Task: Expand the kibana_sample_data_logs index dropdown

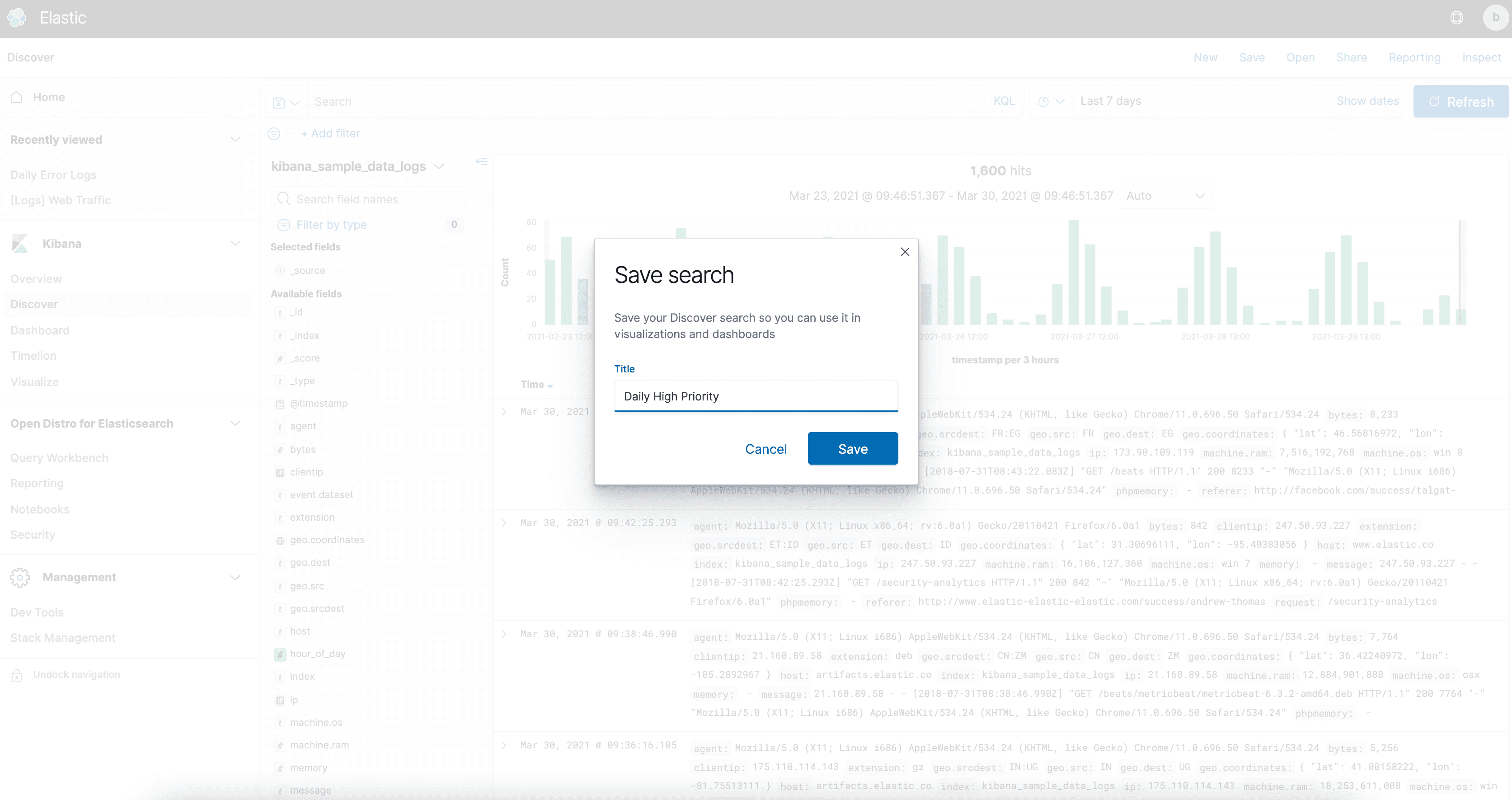Action: point(440,165)
